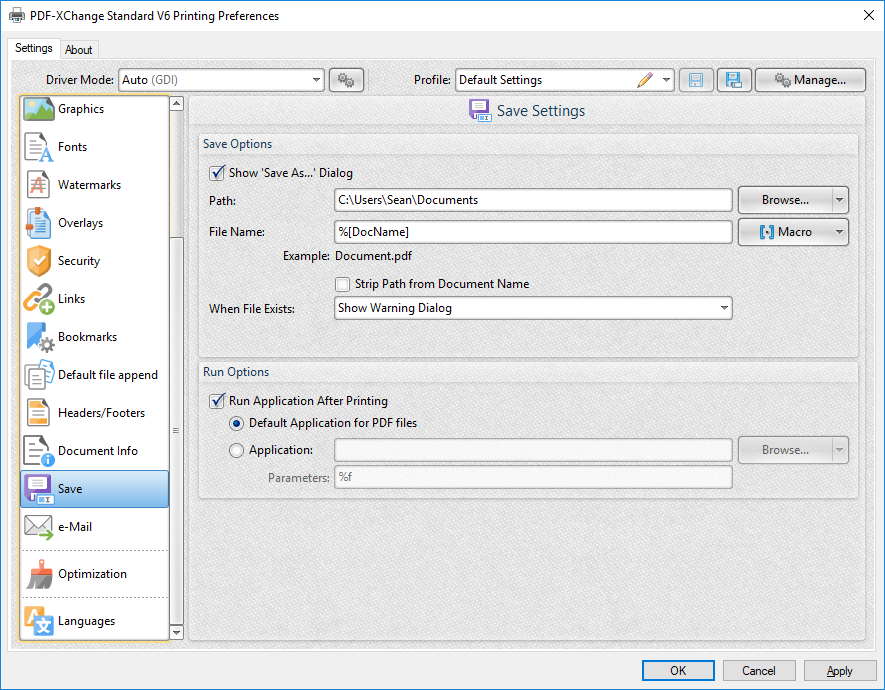This screenshot has height=690, width=885.
Task: Expand the Profile dropdown arrow
Action: pyautogui.click(x=667, y=80)
